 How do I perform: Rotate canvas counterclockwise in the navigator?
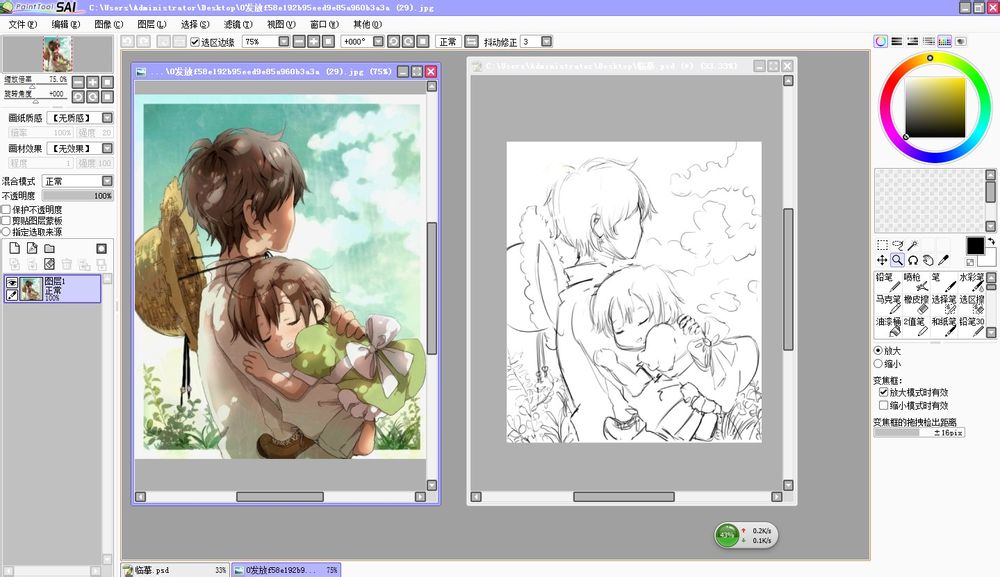tap(78, 97)
